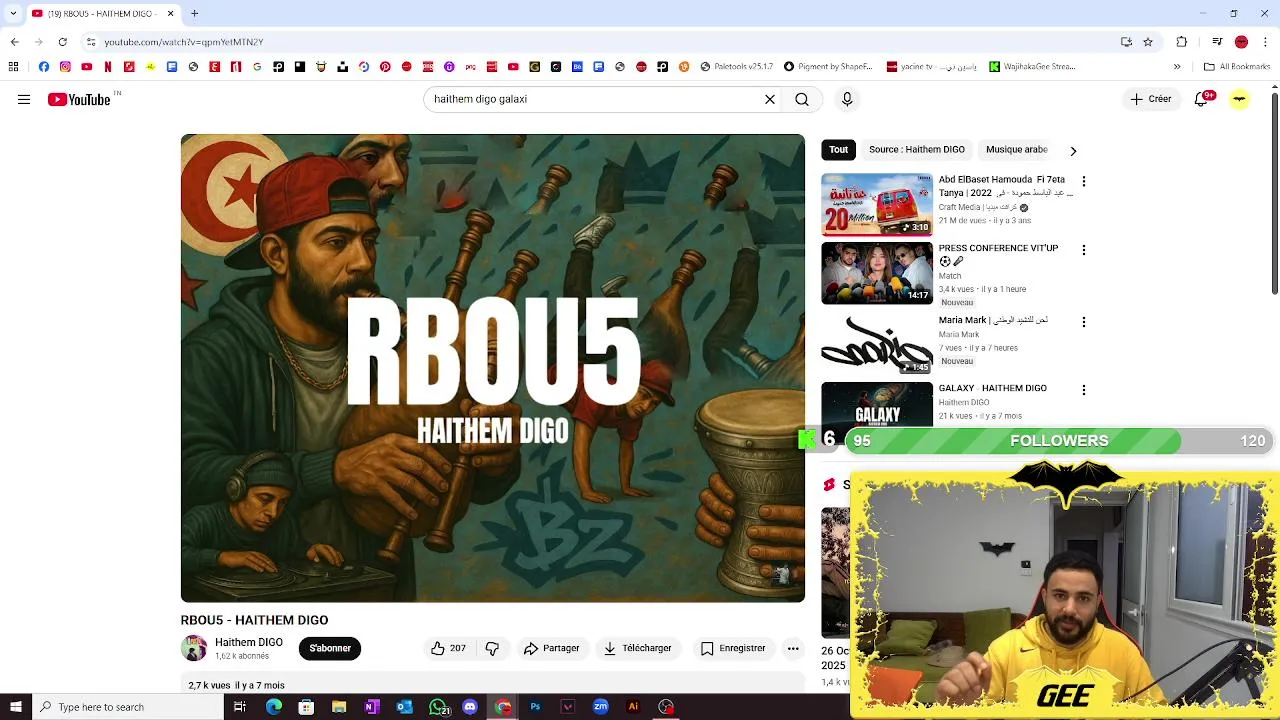Show more filter chips with arrow
Viewport: 1280px width, 720px height.
coord(1073,151)
